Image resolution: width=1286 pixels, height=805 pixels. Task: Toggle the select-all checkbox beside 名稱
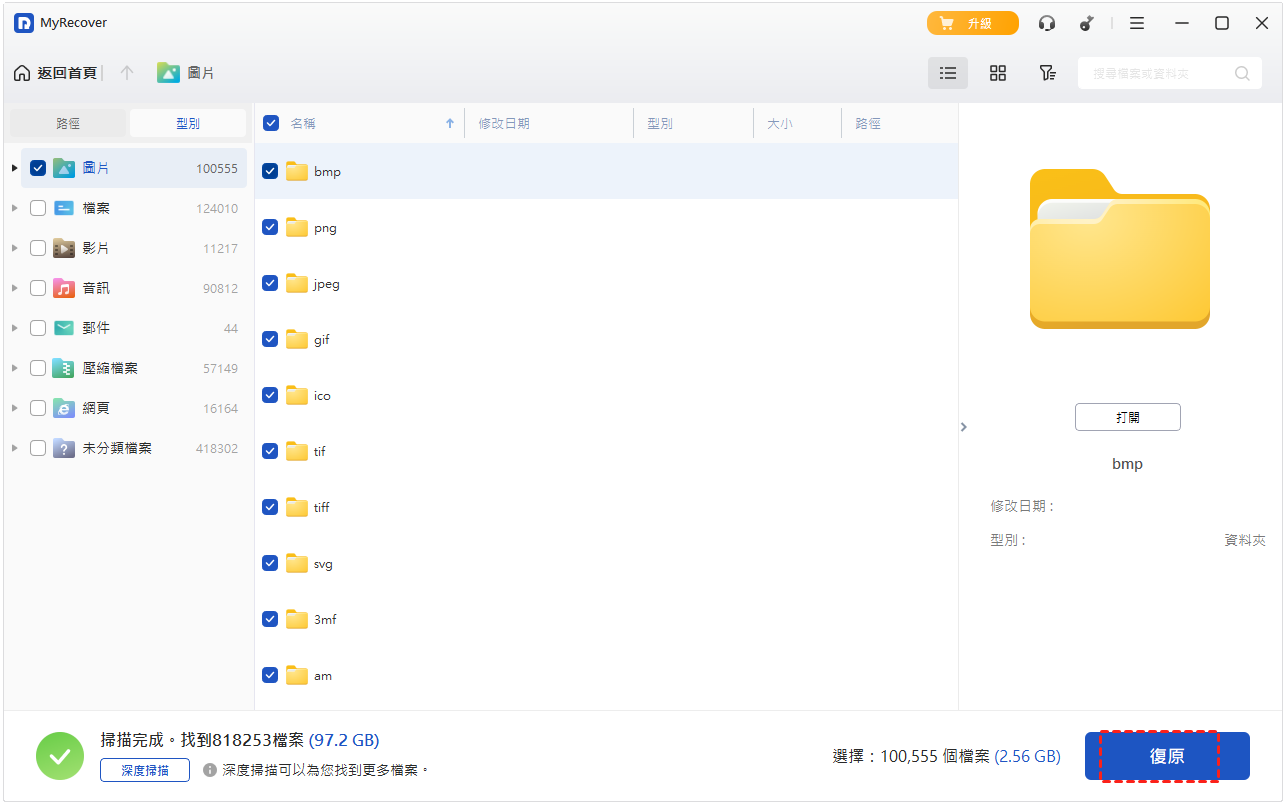coord(270,123)
